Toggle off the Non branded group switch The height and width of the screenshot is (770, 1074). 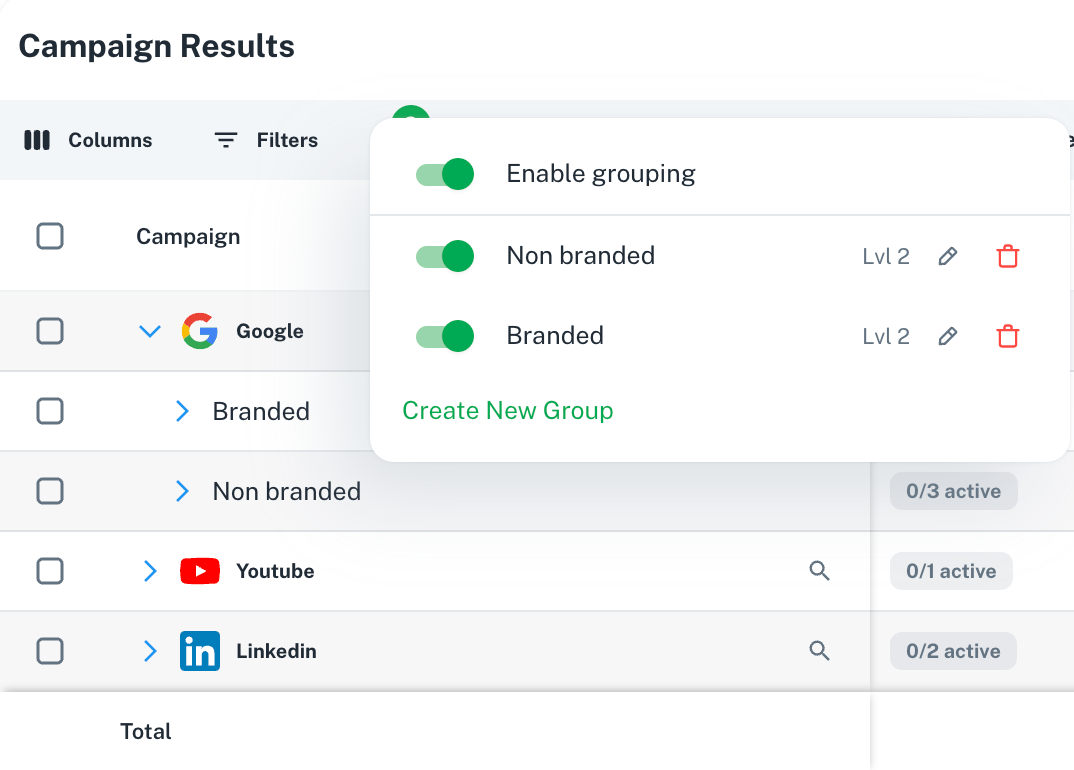pyautogui.click(x=445, y=256)
